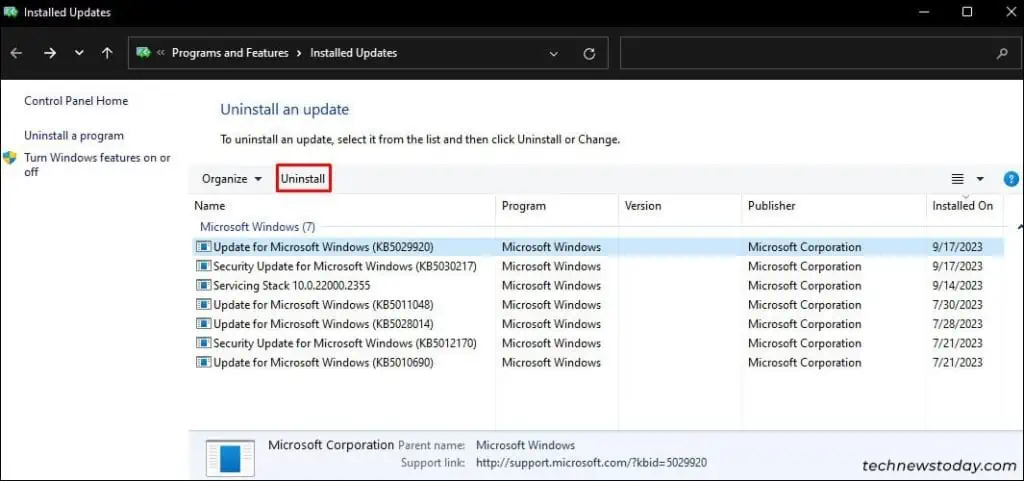Change view with the list view icon

(x=957, y=179)
